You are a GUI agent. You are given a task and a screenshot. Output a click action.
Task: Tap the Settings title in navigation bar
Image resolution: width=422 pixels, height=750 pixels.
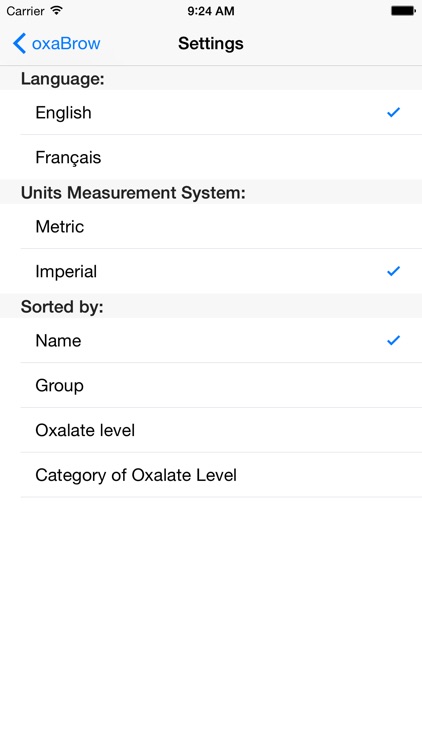(211, 44)
